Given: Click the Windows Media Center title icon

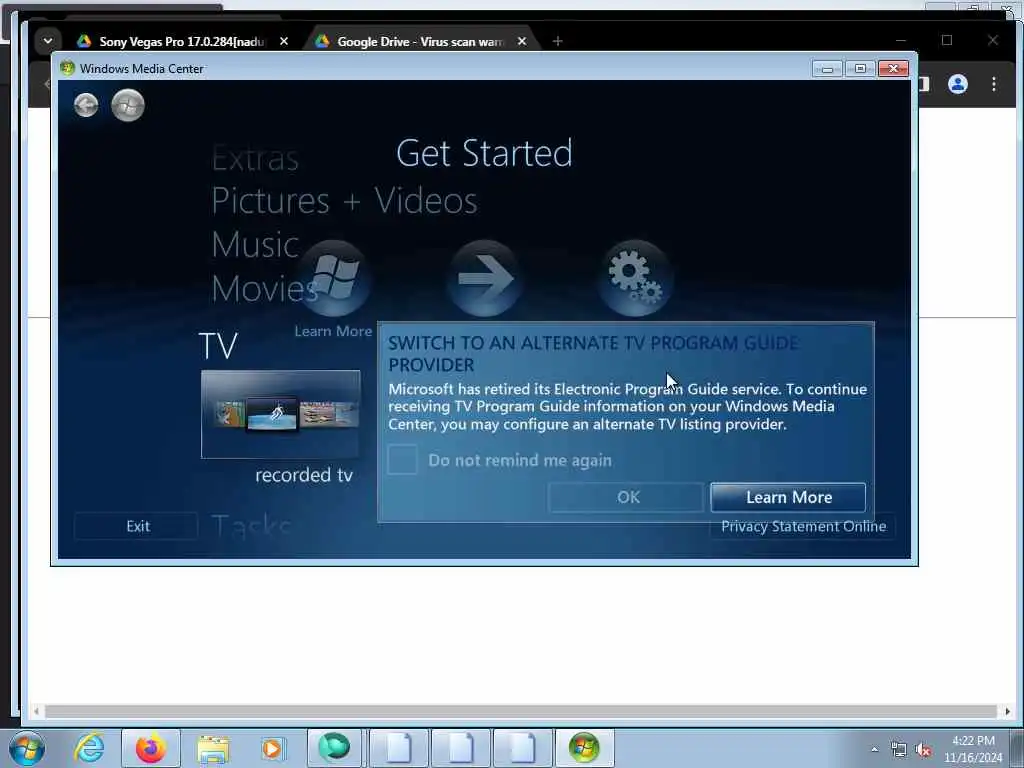Looking at the screenshot, I should (67, 68).
